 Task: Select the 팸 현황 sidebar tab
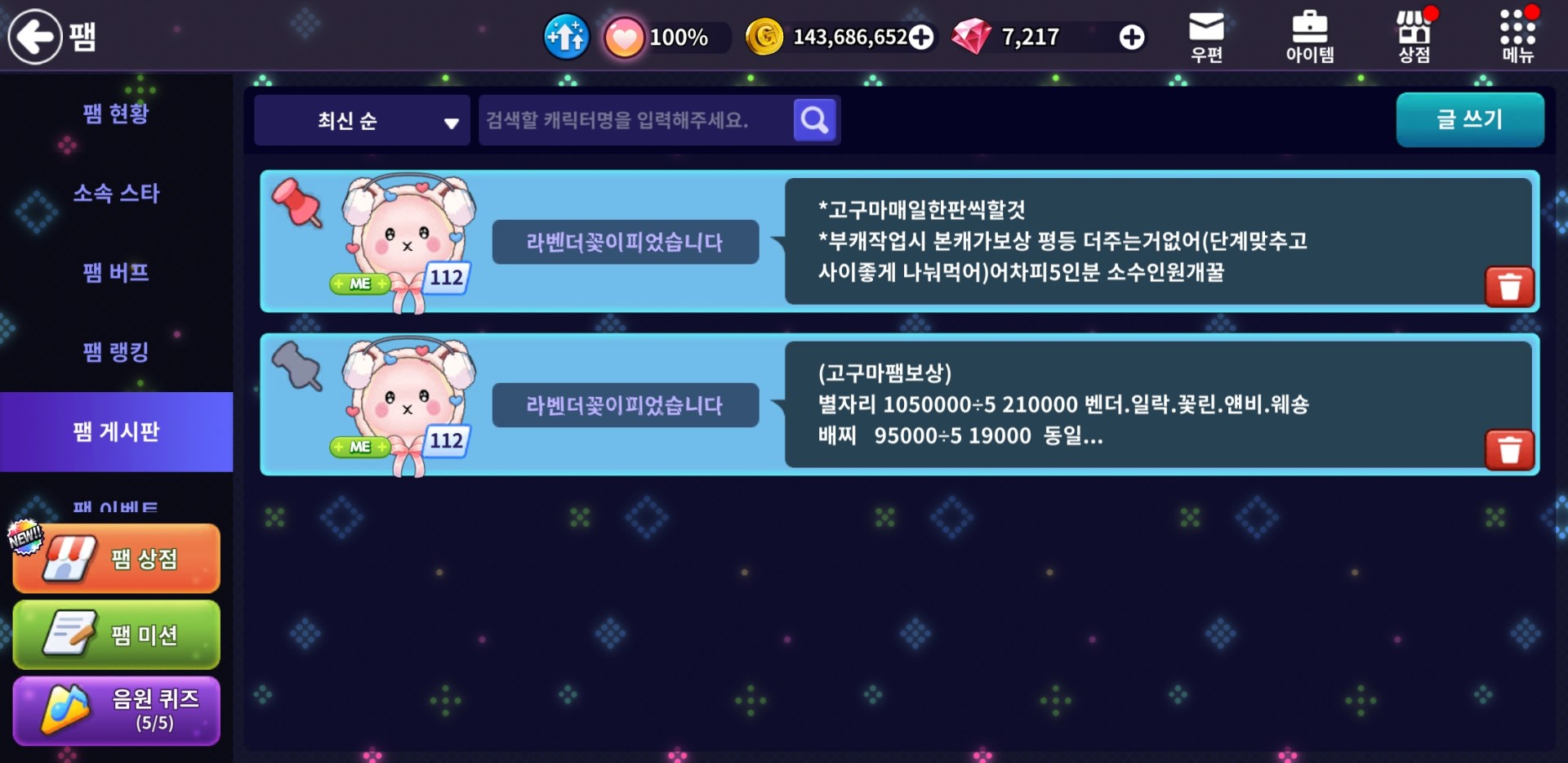coord(116,114)
